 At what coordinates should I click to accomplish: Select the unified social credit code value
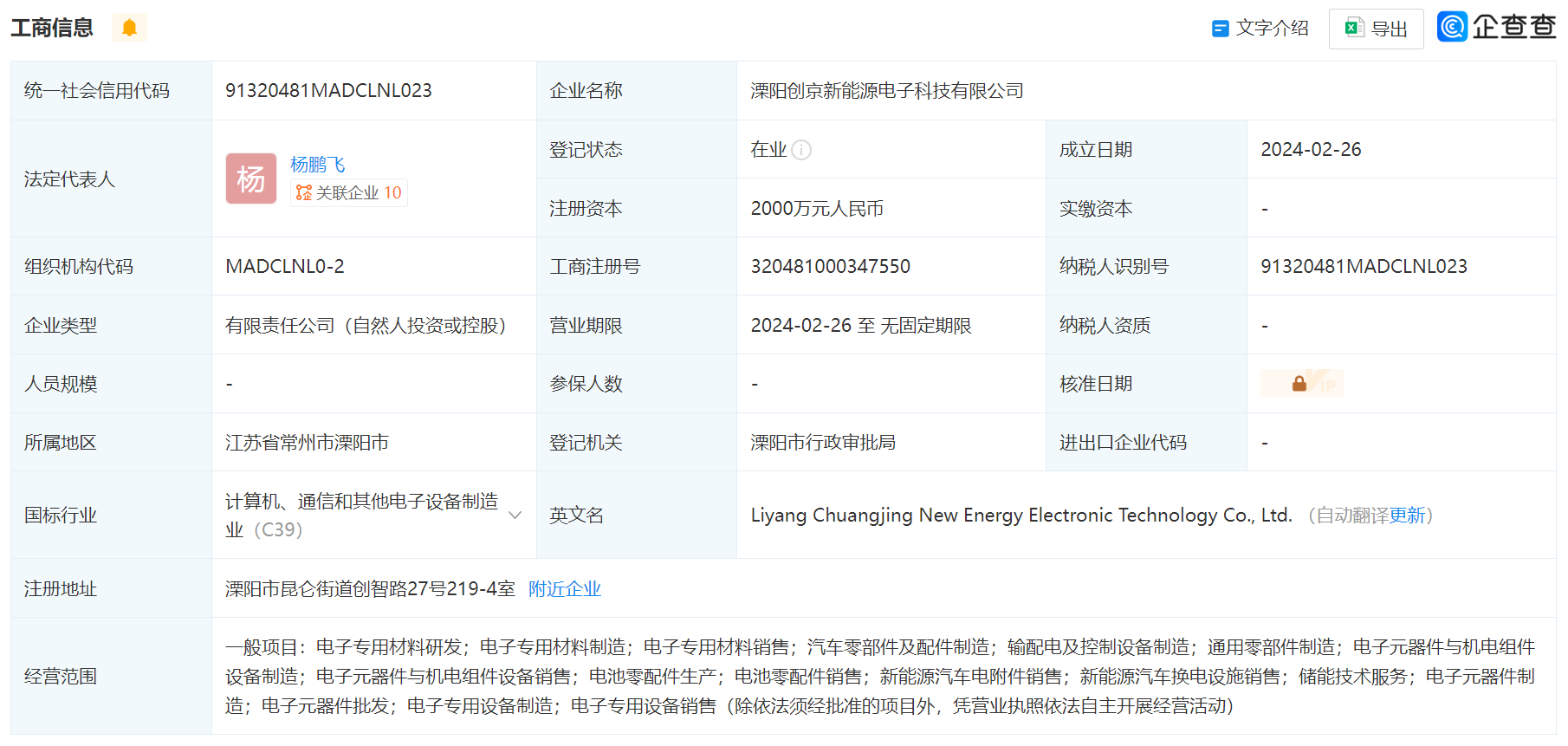(x=328, y=91)
